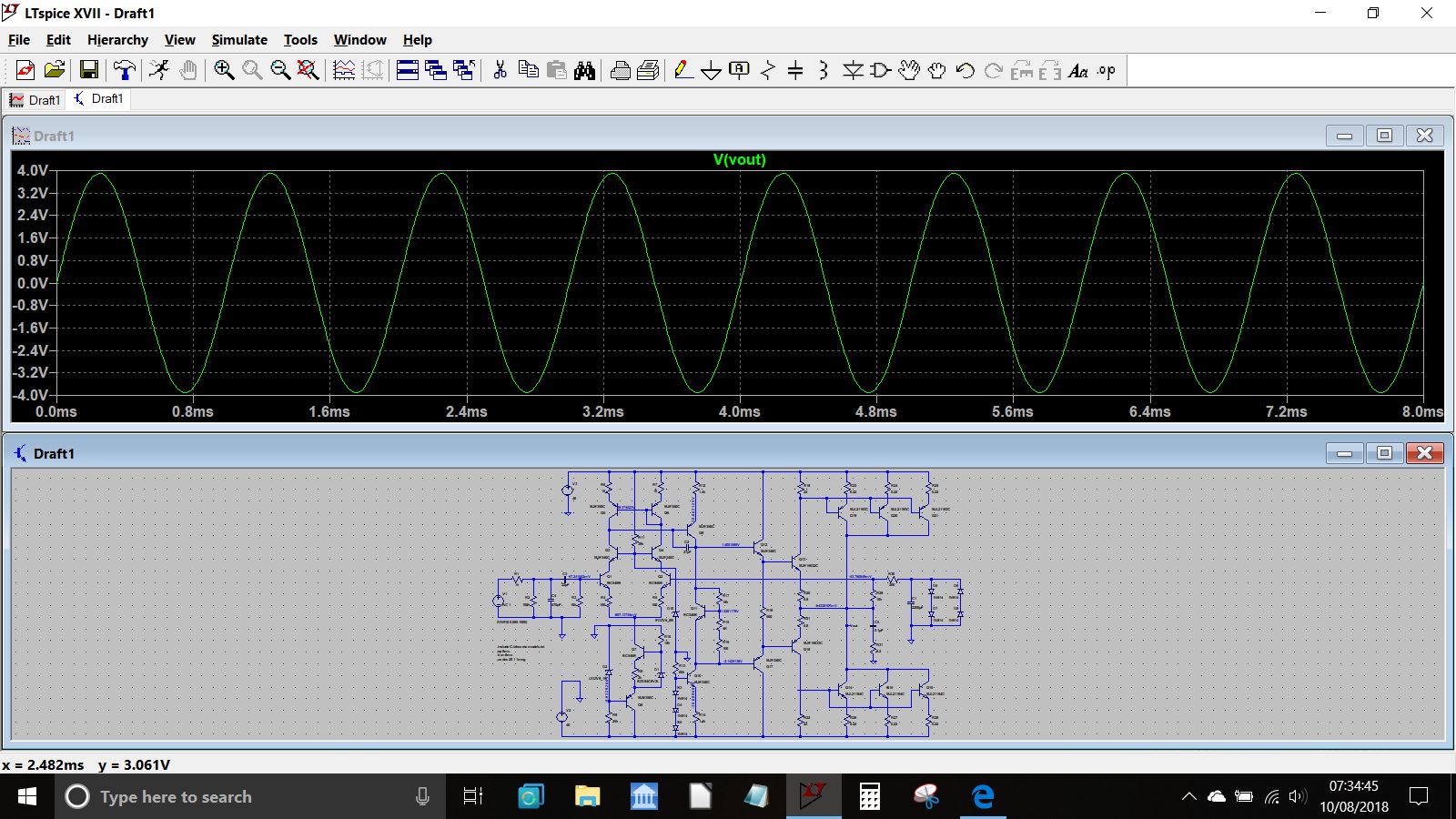Click the greyed-out Paste clipboard icon
The height and width of the screenshot is (819, 1456).
tap(556, 70)
